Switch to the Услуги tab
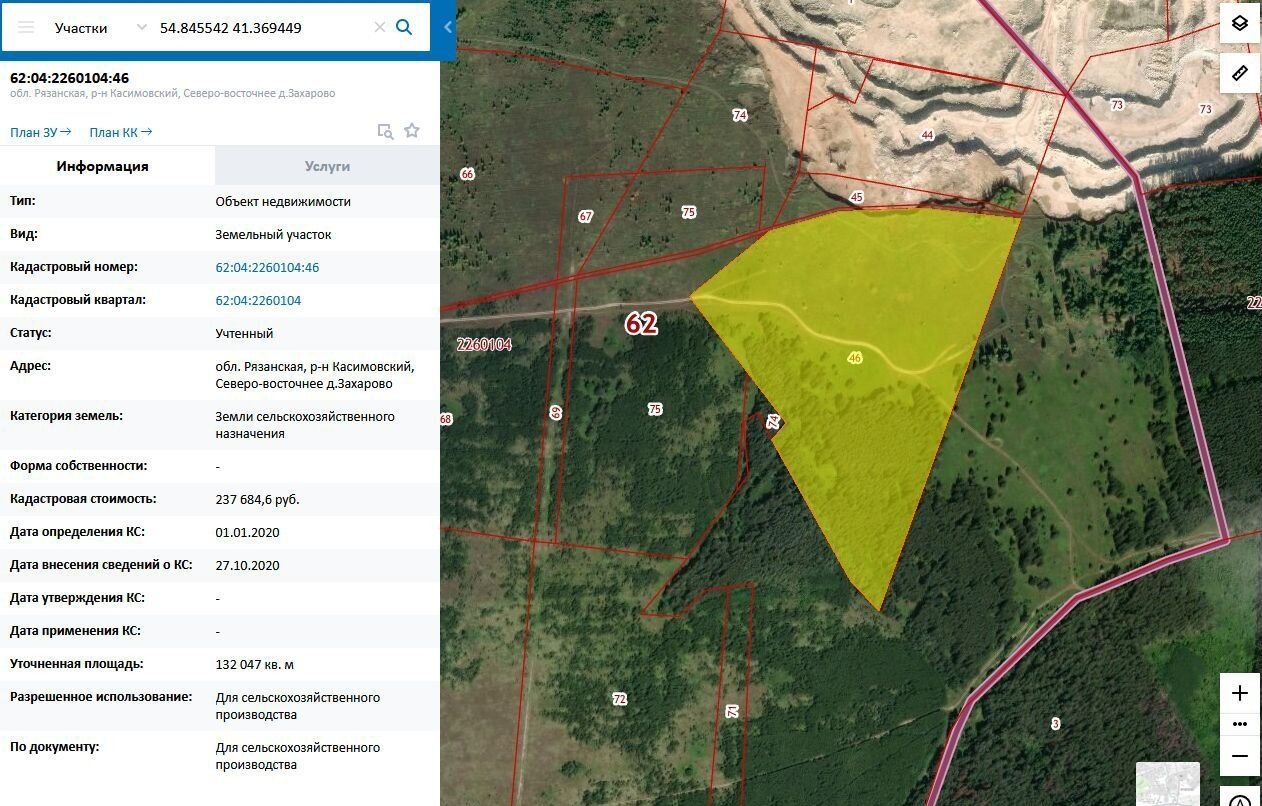Viewport: 1262px width, 806px height. pyautogui.click(x=327, y=166)
